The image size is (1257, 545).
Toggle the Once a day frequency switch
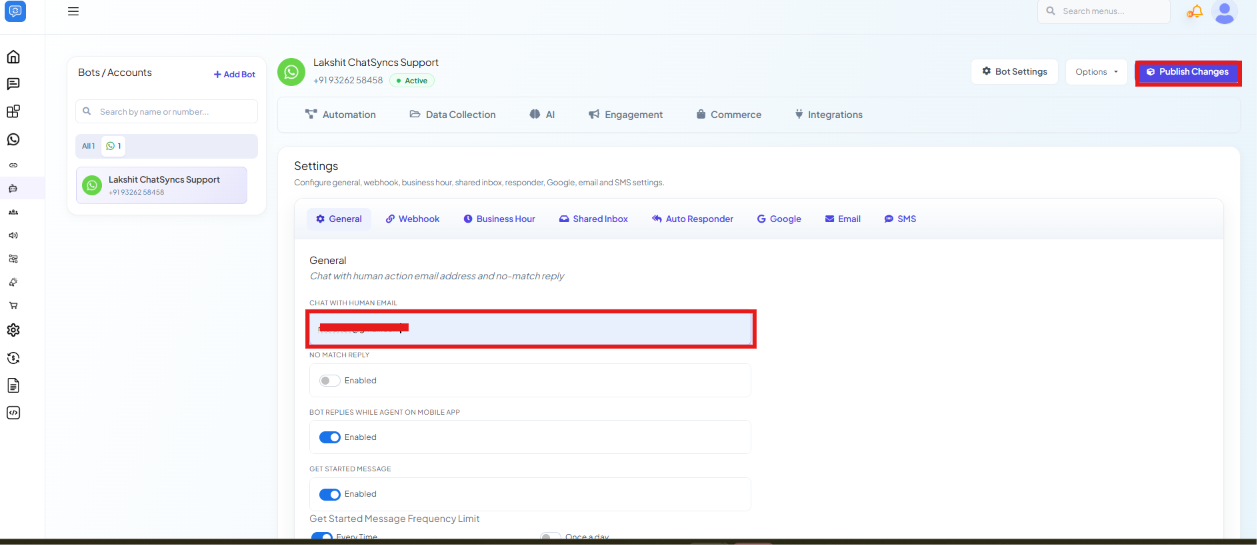click(551, 538)
